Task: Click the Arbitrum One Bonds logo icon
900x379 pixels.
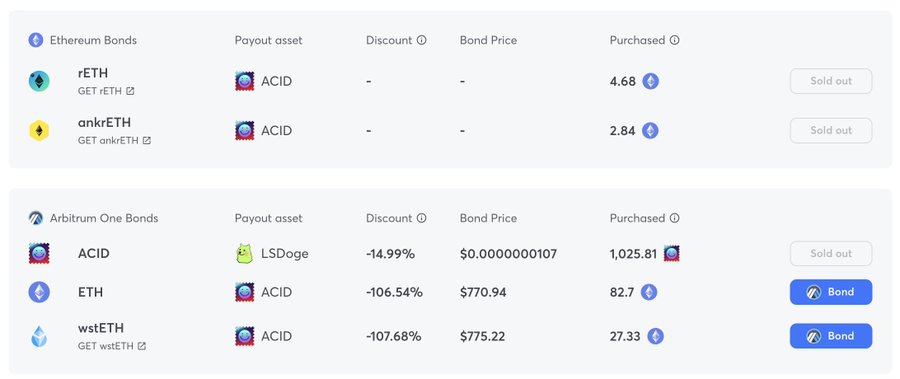Action: 36,218
